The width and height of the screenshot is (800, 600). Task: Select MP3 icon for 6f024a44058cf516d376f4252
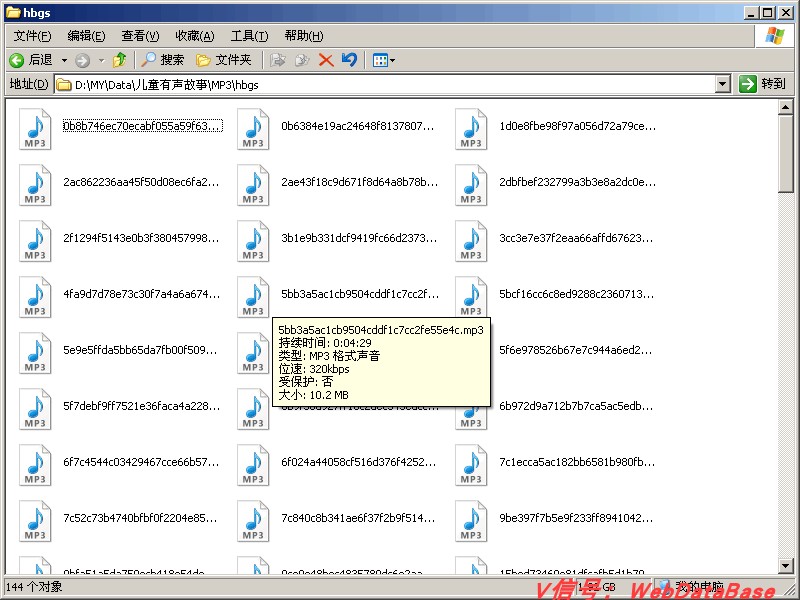pyautogui.click(x=253, y=466)
